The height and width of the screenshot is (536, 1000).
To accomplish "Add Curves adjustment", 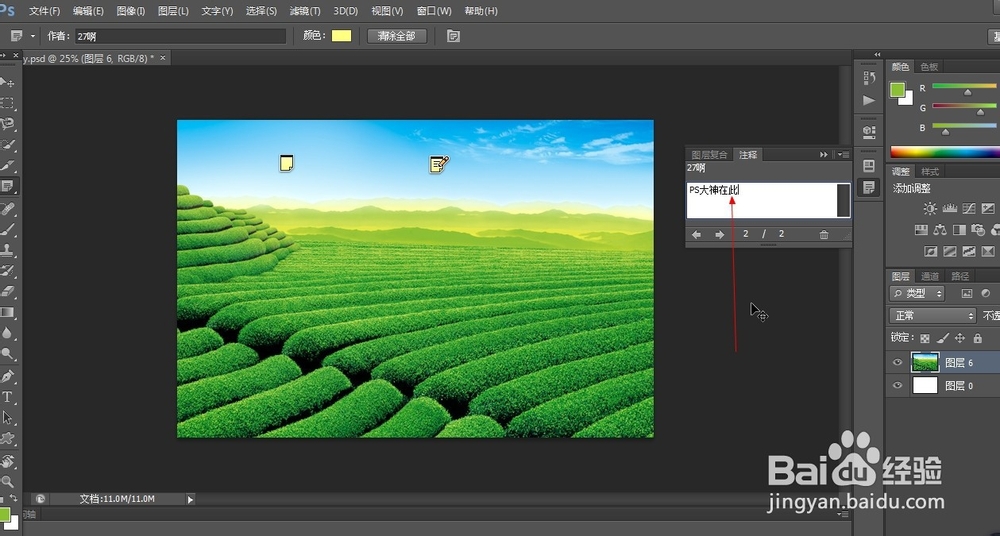I will tap(969, 208).
